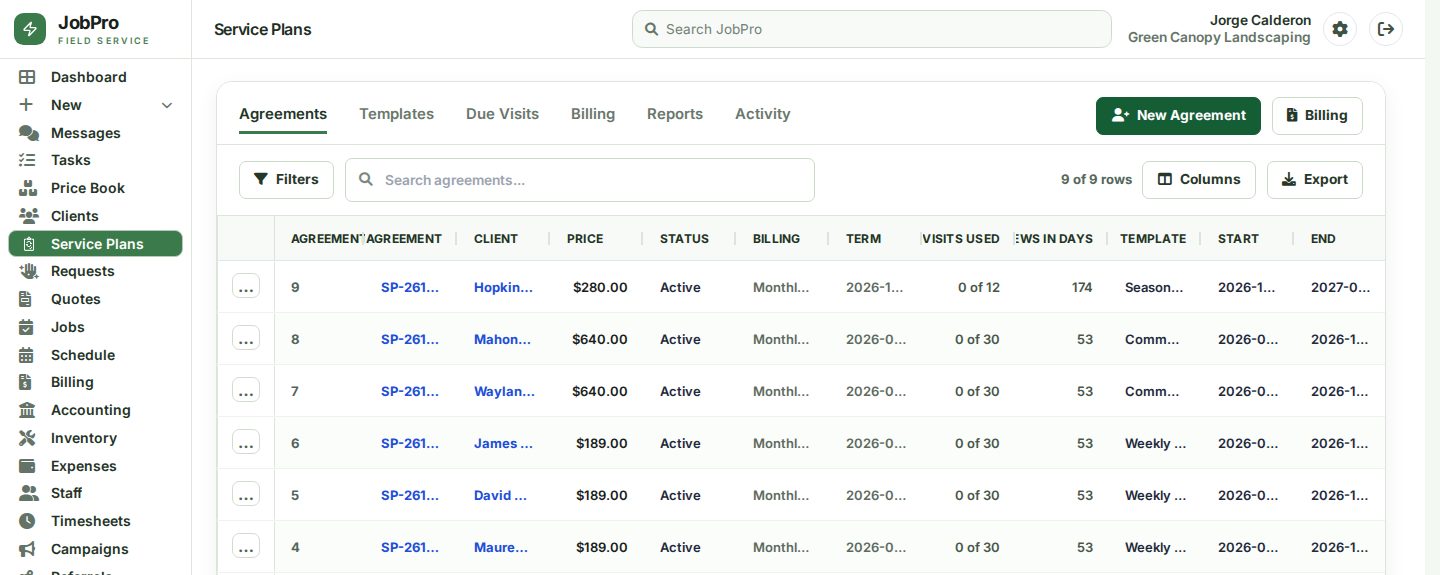This screenshot has height=575, width=1440.
Task: Open SP-261... agreement link in row 9
Action: [x=410, y=287]
